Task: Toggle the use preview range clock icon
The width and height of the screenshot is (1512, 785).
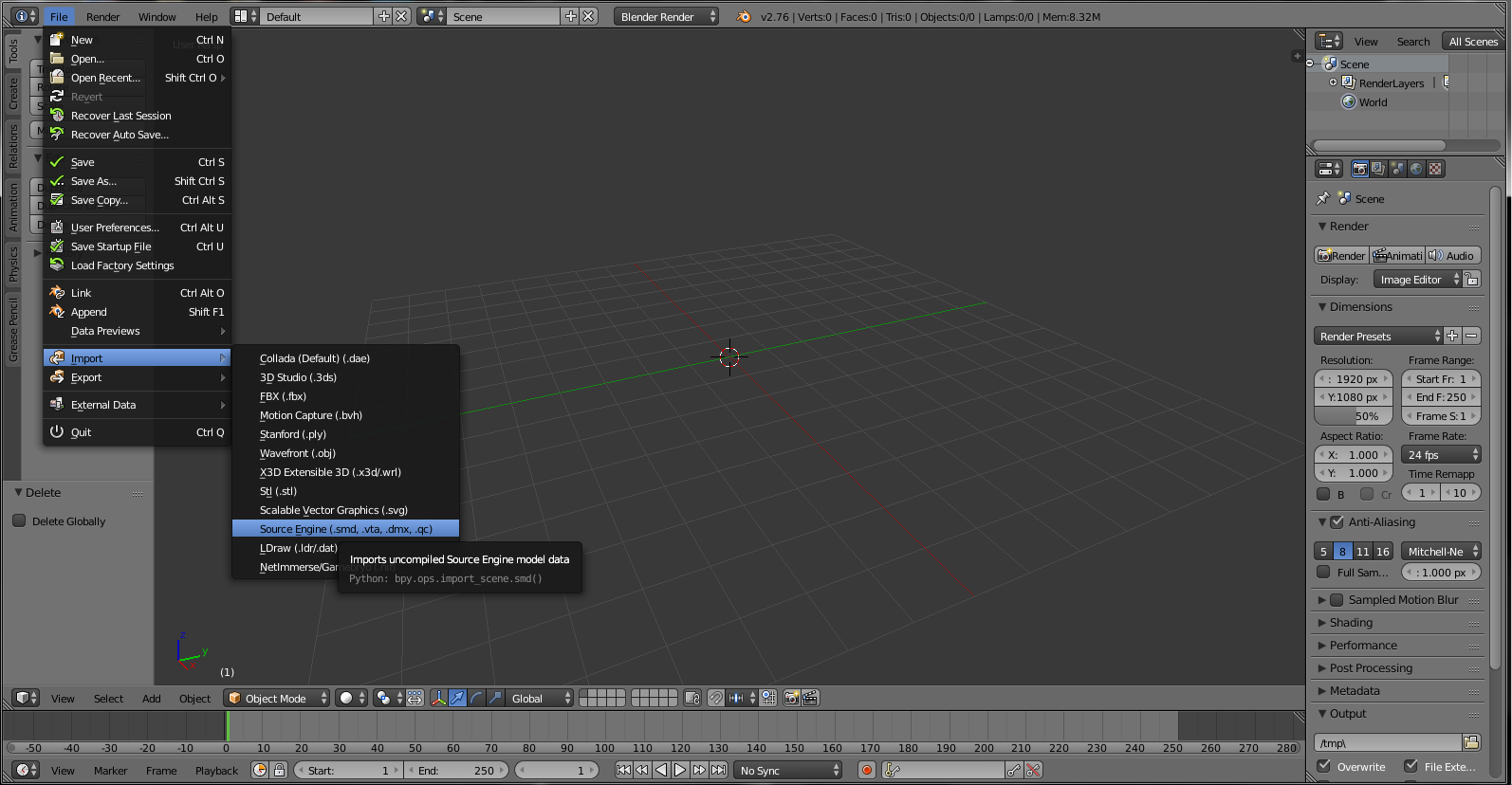Action: click(260, 770)
